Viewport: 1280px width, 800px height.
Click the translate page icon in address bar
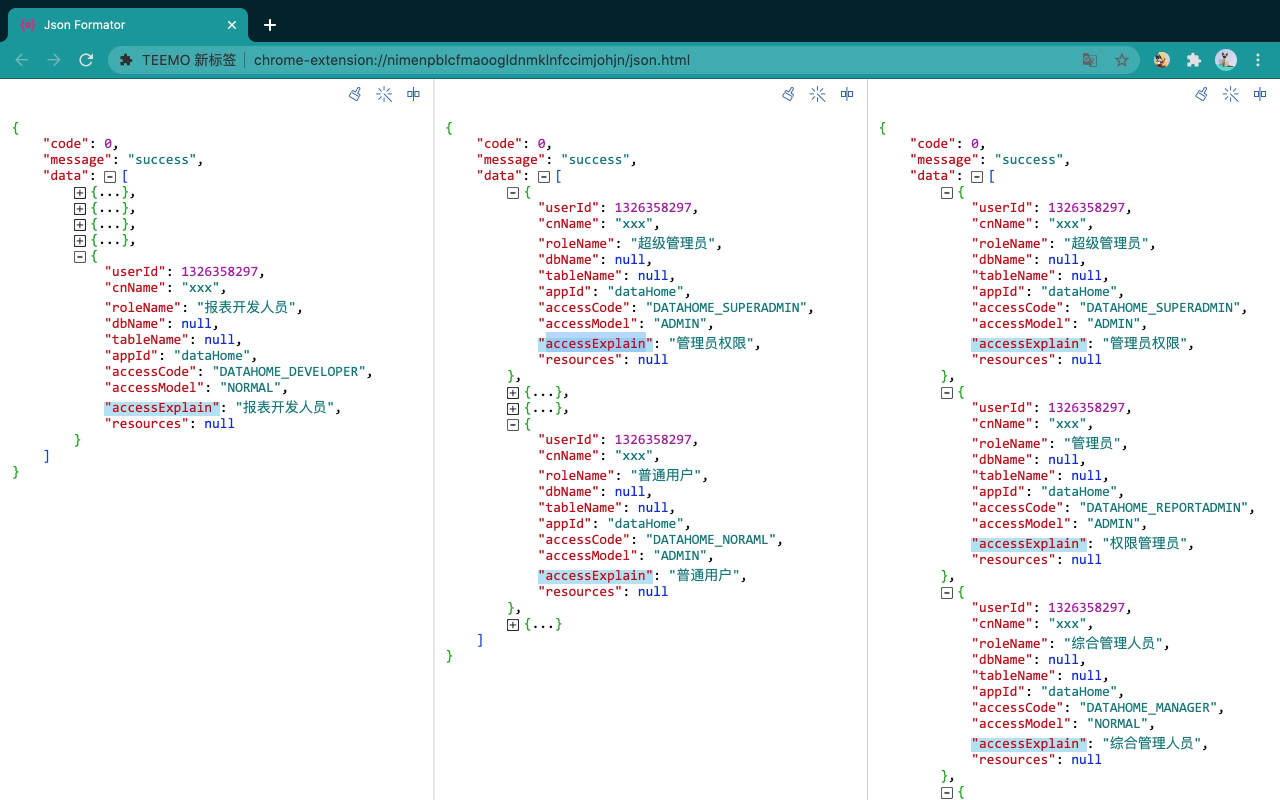pos(1090,60)
